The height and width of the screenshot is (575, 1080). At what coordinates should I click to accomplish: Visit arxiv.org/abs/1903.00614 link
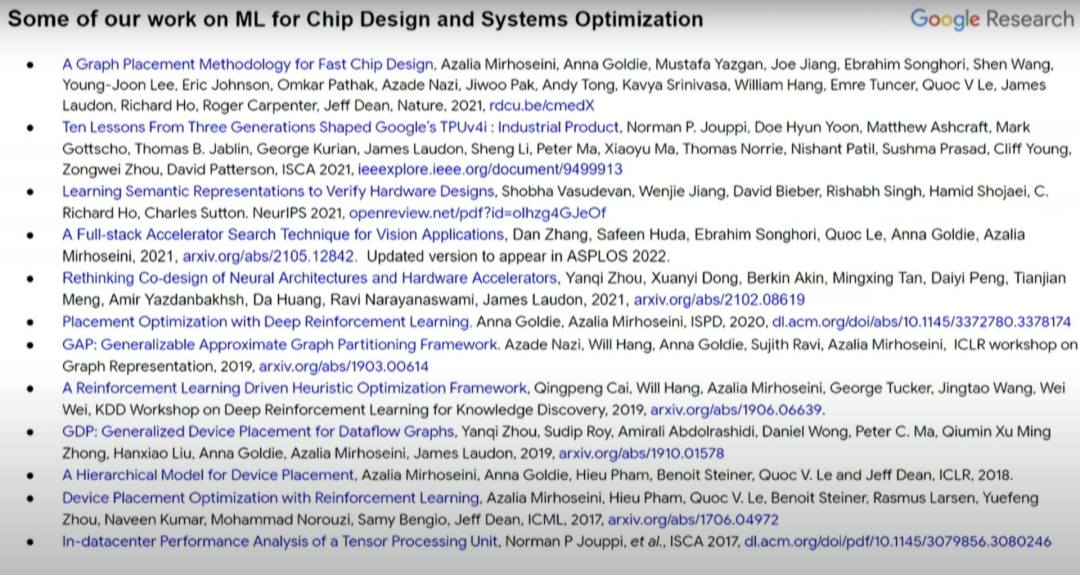click(344, 366)
